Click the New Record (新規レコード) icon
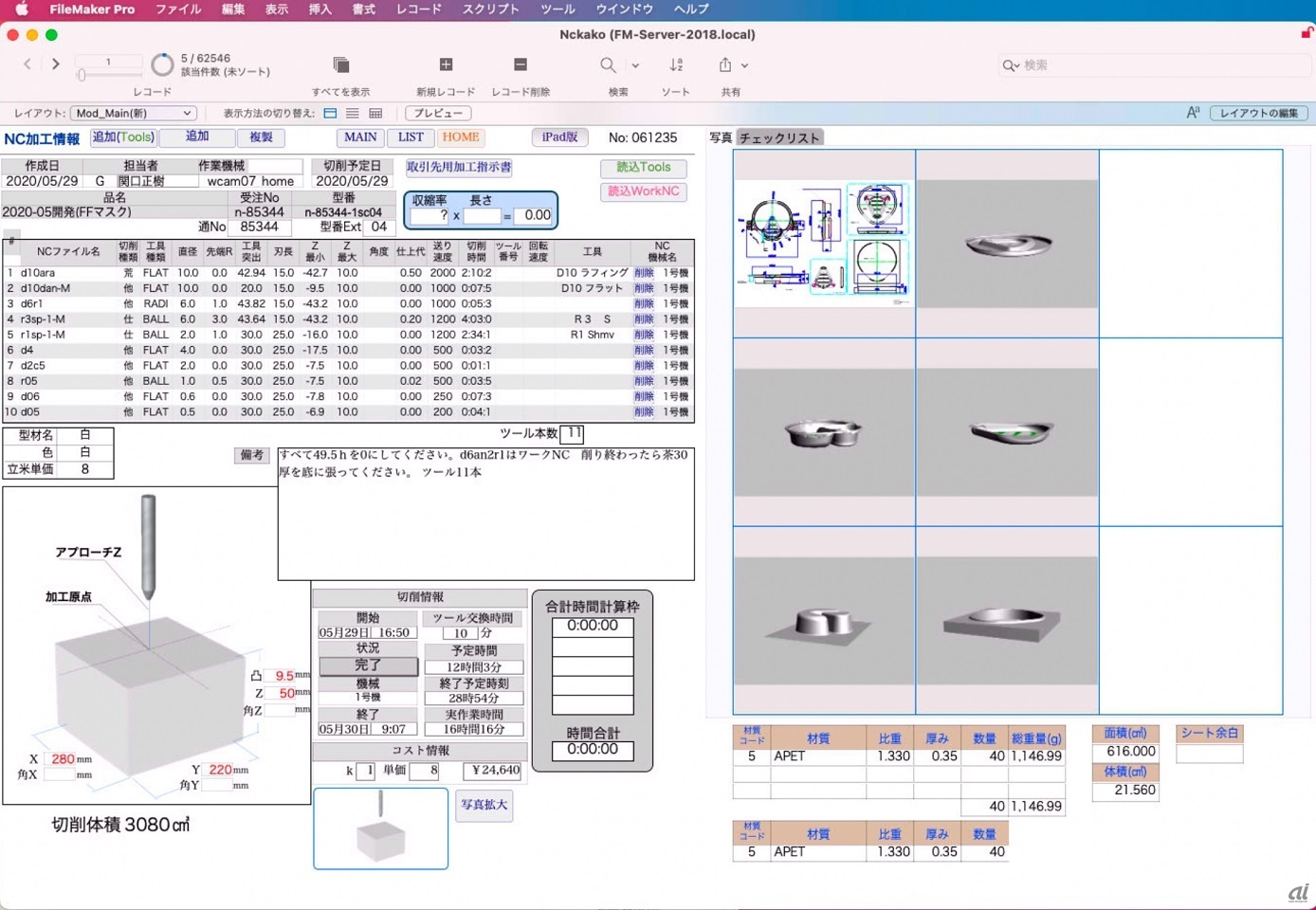The width and height of the screenshot is (1316, 910). coord(446,65)
